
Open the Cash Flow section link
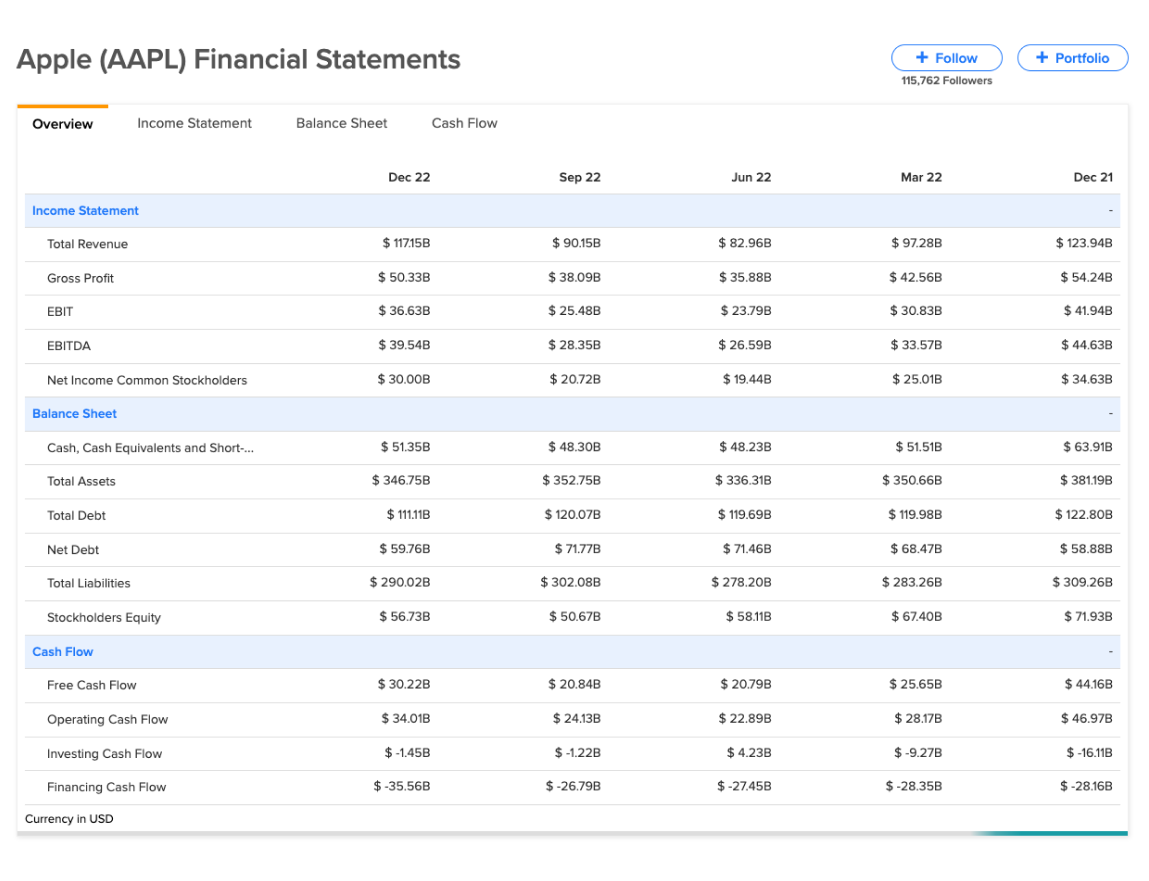[62, 652]
